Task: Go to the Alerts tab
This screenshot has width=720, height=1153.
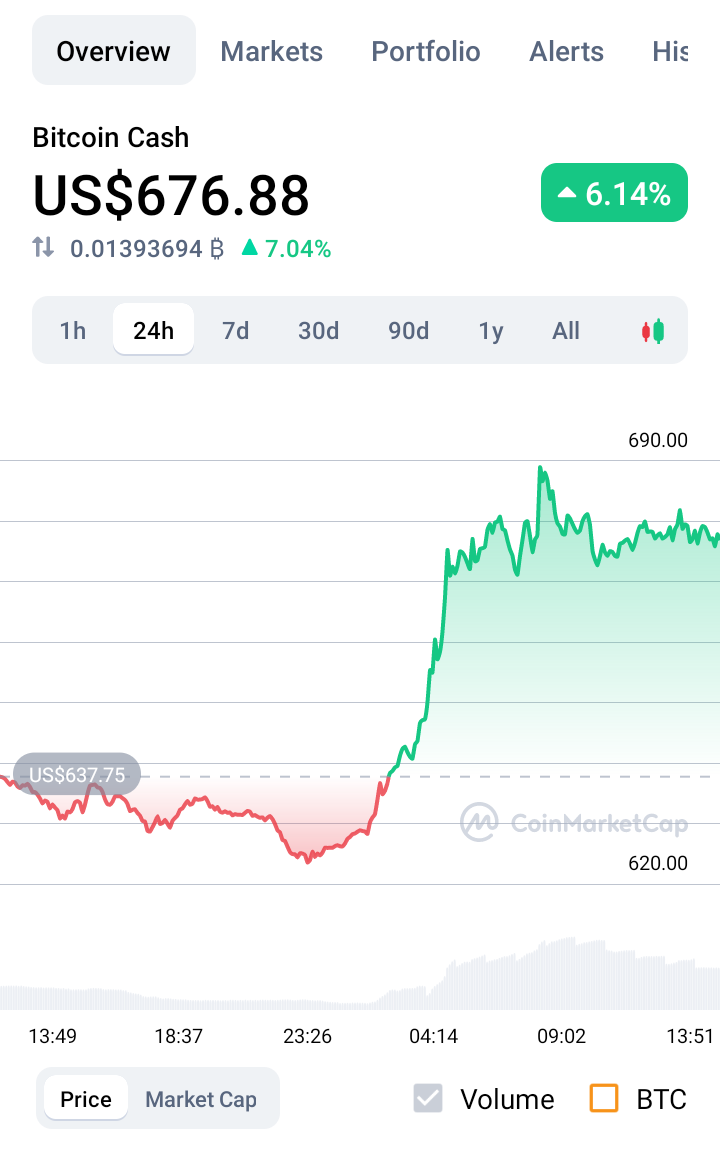Action: pyautogui.click(x=566, y=51)
